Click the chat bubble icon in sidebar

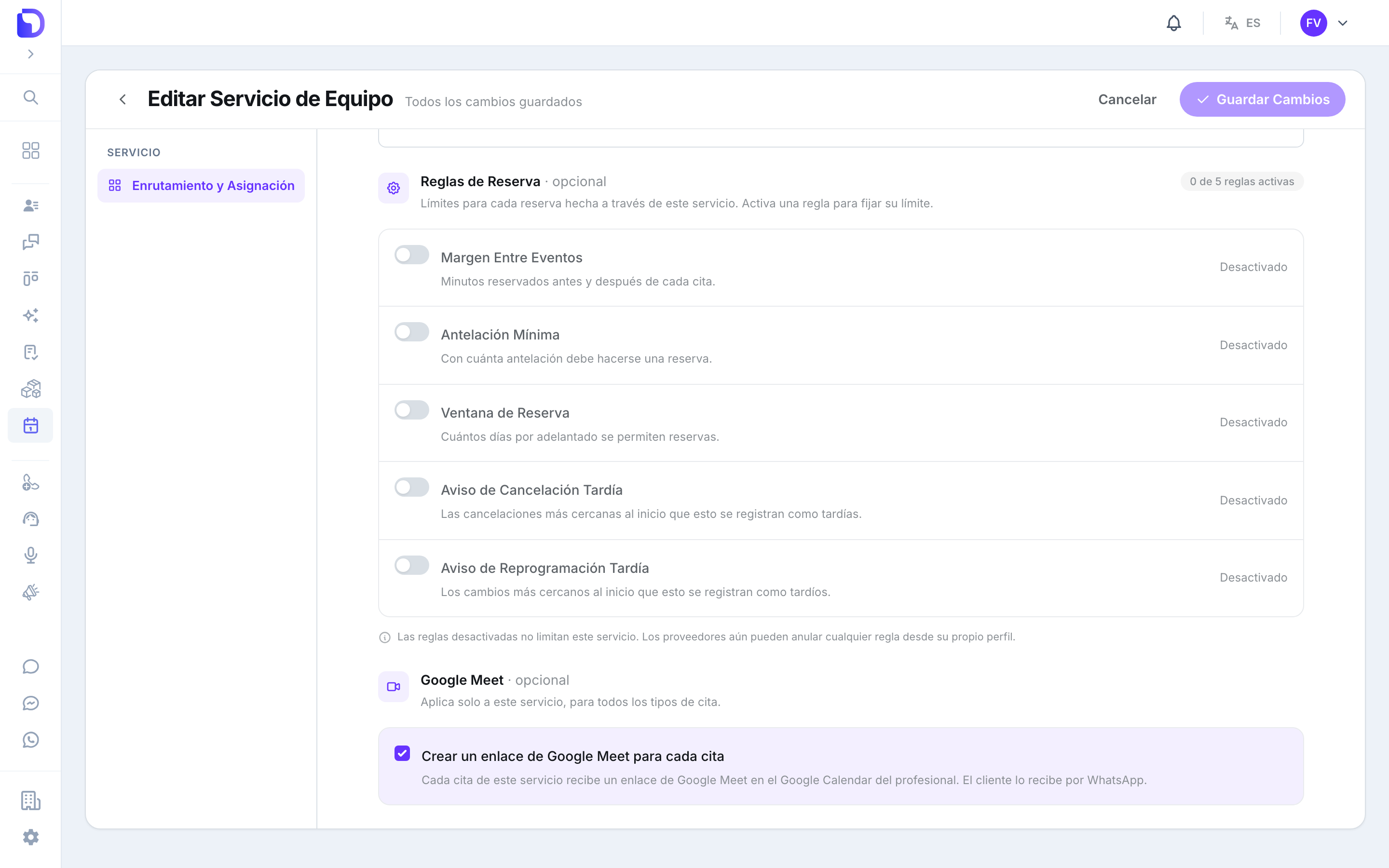point(30,666)
